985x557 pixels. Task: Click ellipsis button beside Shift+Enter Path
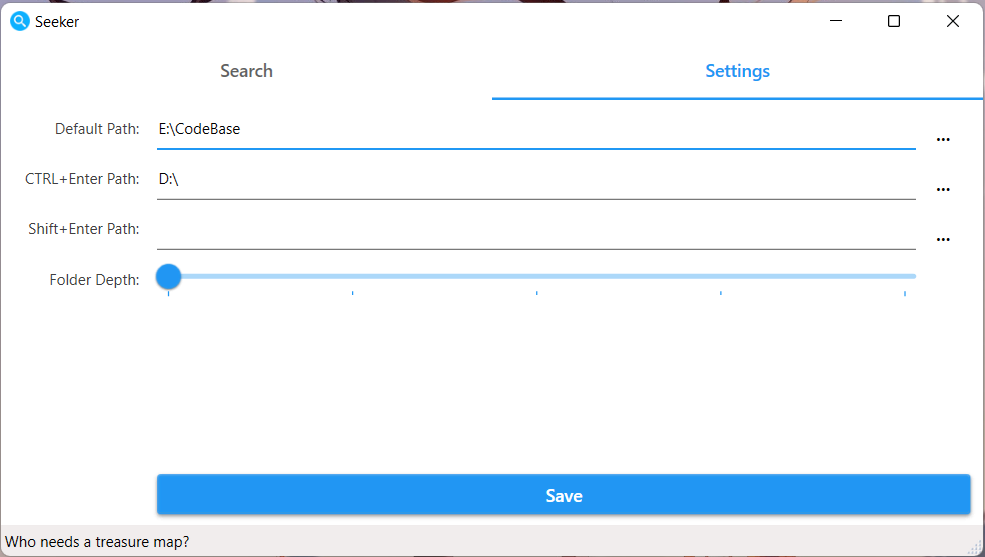943,240
